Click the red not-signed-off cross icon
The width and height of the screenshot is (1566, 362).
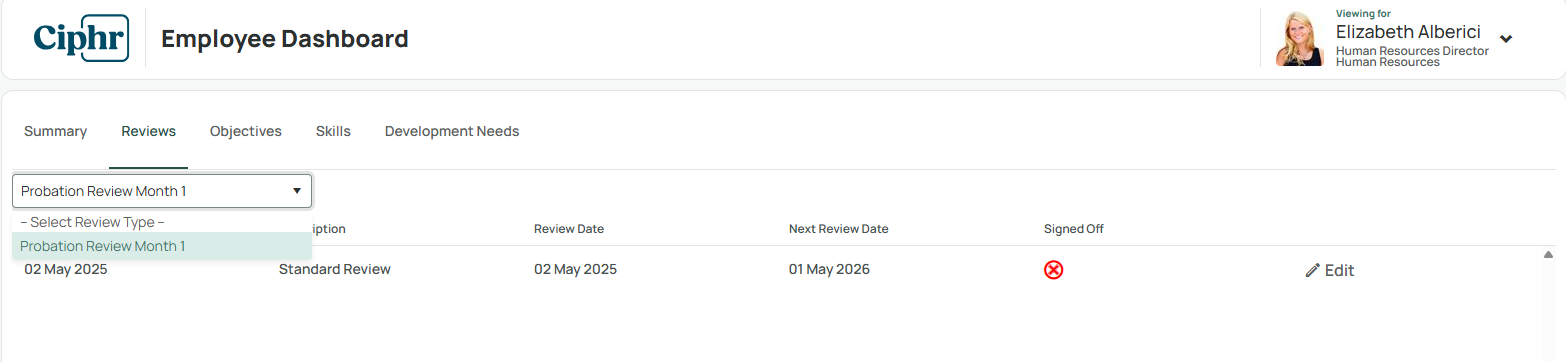(1053, 270)
